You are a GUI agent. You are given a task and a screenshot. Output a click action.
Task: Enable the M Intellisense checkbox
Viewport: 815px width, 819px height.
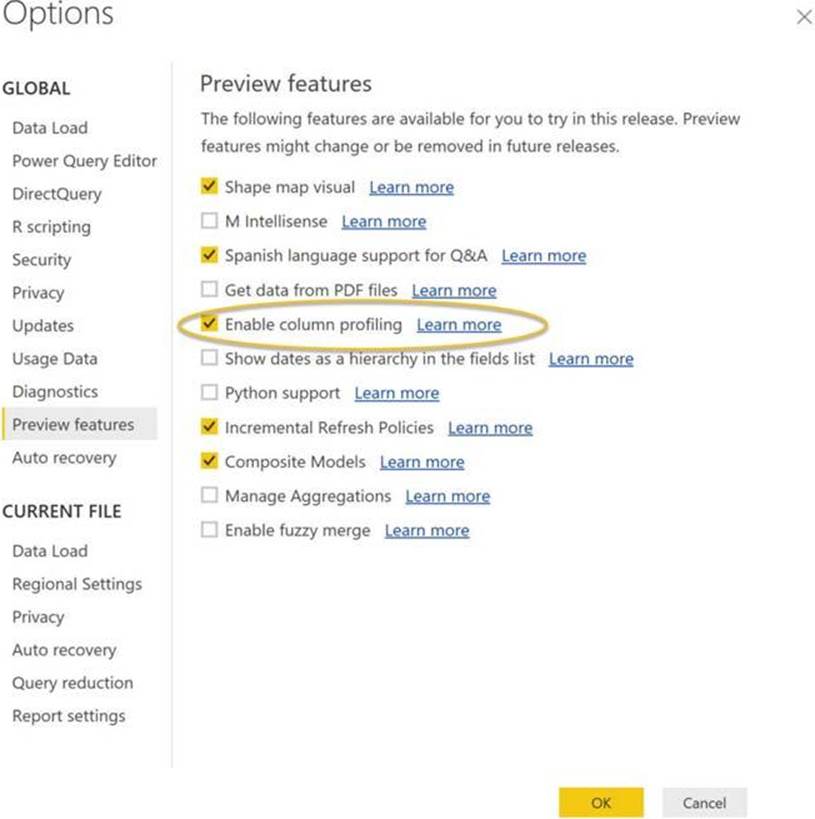pyautogui.click(x=209, y=221)
